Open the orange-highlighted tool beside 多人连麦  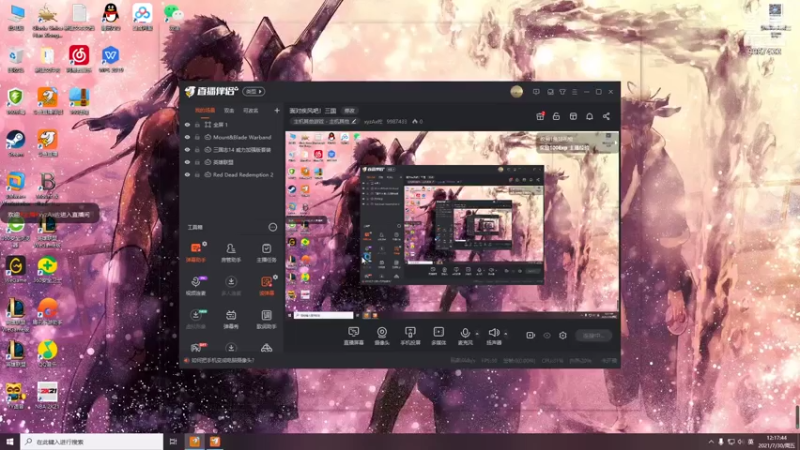266,286
